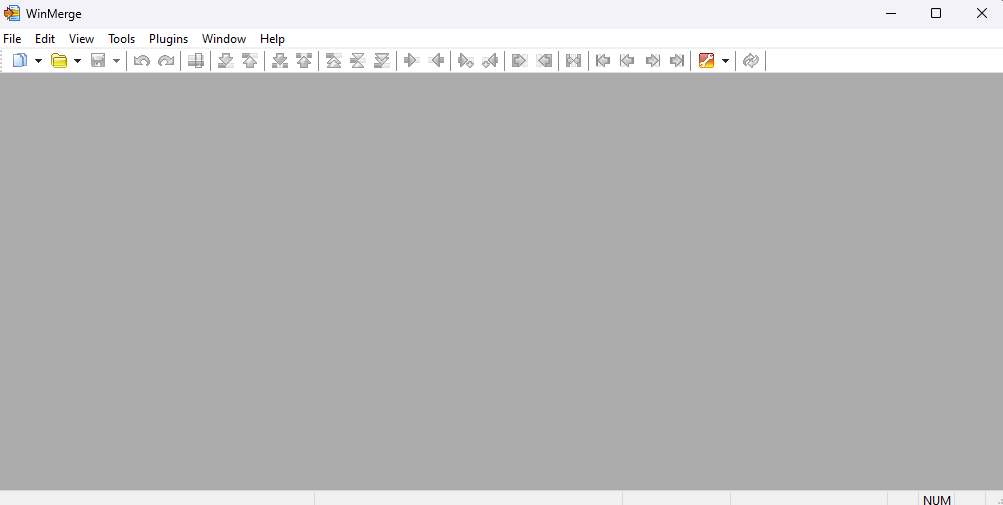Click the Refresh icon at toolbar end
This screenshot has height=505, width=1003.
751,61
